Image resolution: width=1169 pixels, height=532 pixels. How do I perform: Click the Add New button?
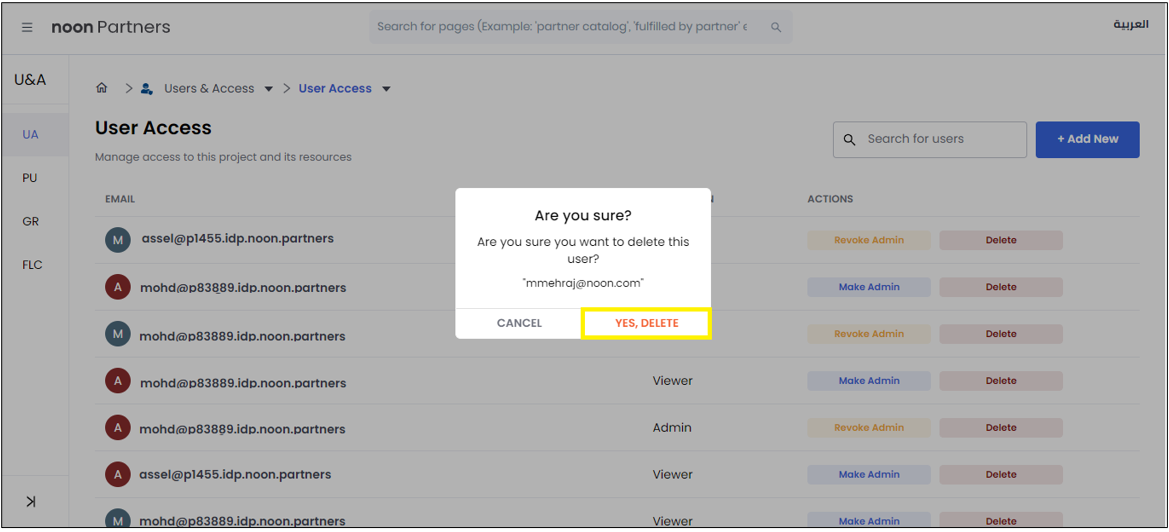click(1087, 139)
